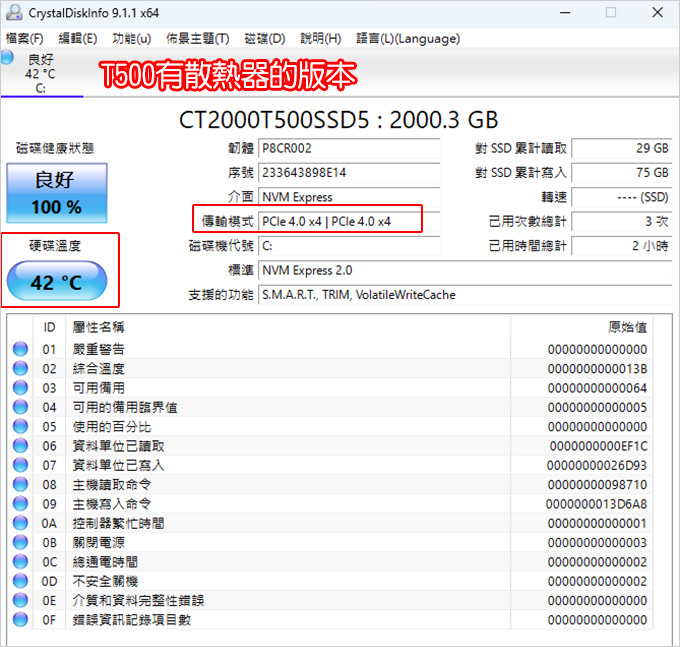Click the status orb for attribute 04 可用的備用臨界值
This screenshot has width=680, height=647.
[20, 407]
